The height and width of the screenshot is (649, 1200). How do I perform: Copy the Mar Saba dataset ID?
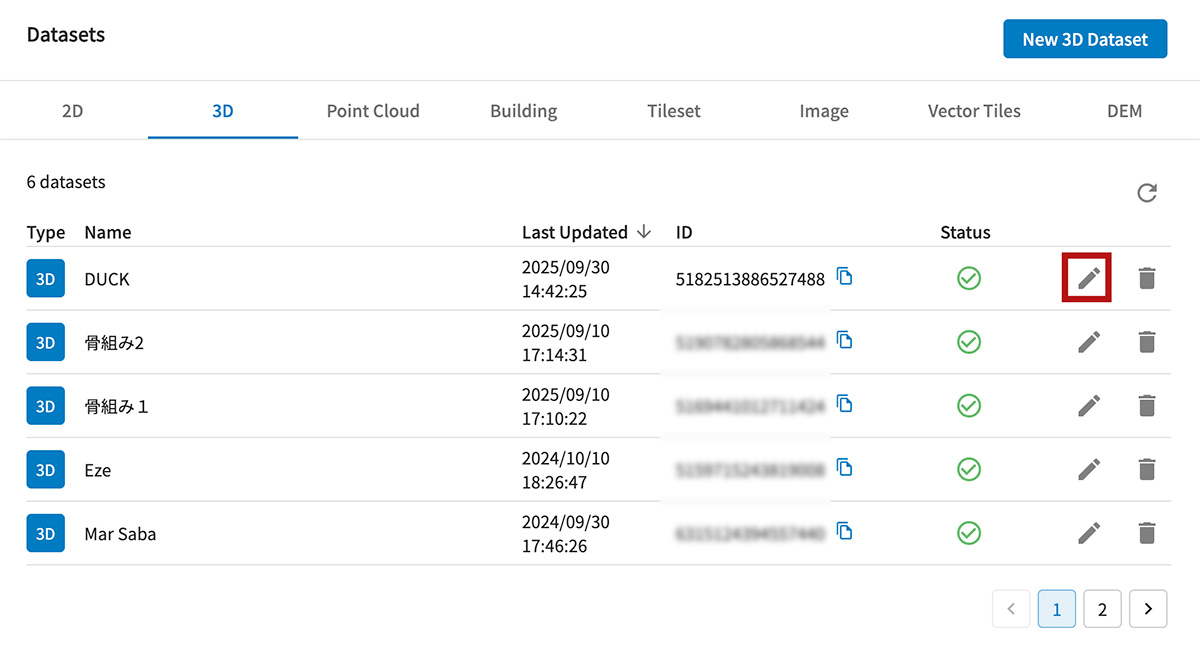844,532
